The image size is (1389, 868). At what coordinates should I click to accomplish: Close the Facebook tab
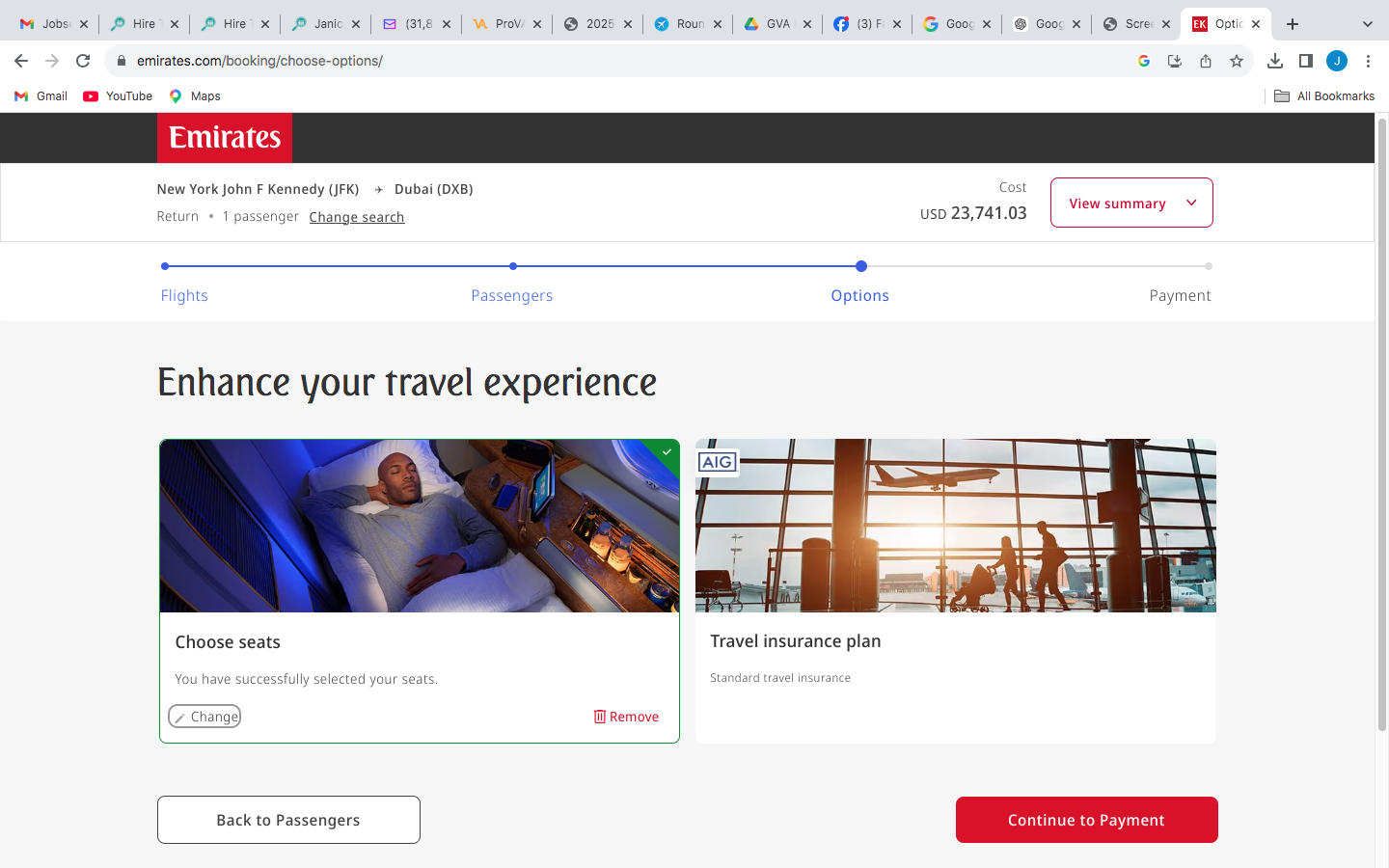point(897,24)
